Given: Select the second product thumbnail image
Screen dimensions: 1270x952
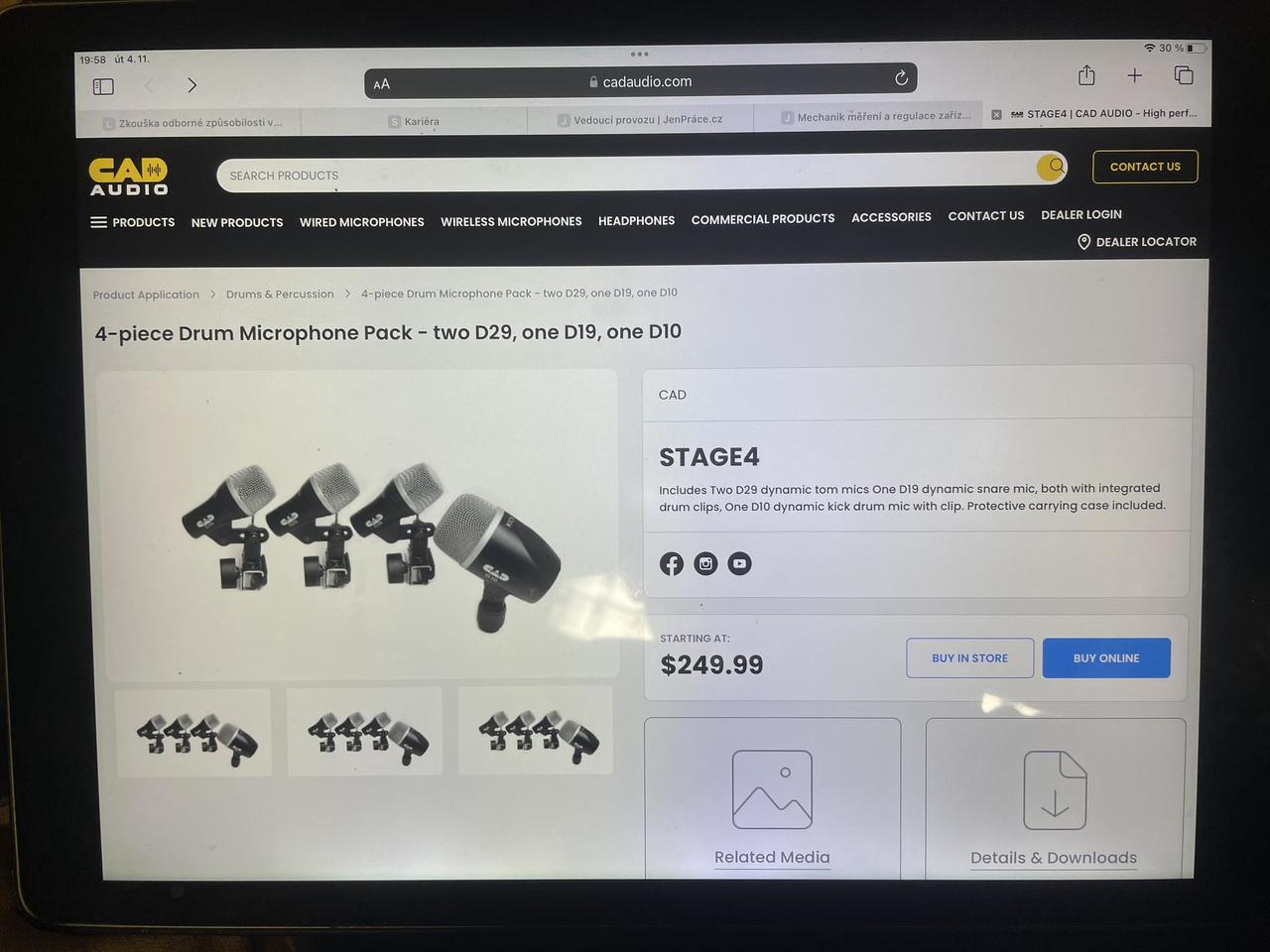Looking at the screenshot, I should click(365, 733).
